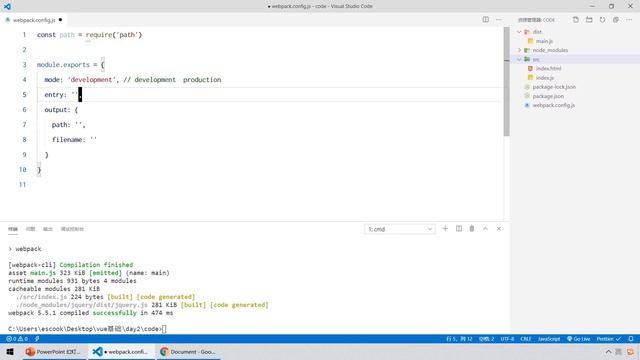640x360 pixels.
Task: Click the line and column position indicator
Action: [460, 339]
